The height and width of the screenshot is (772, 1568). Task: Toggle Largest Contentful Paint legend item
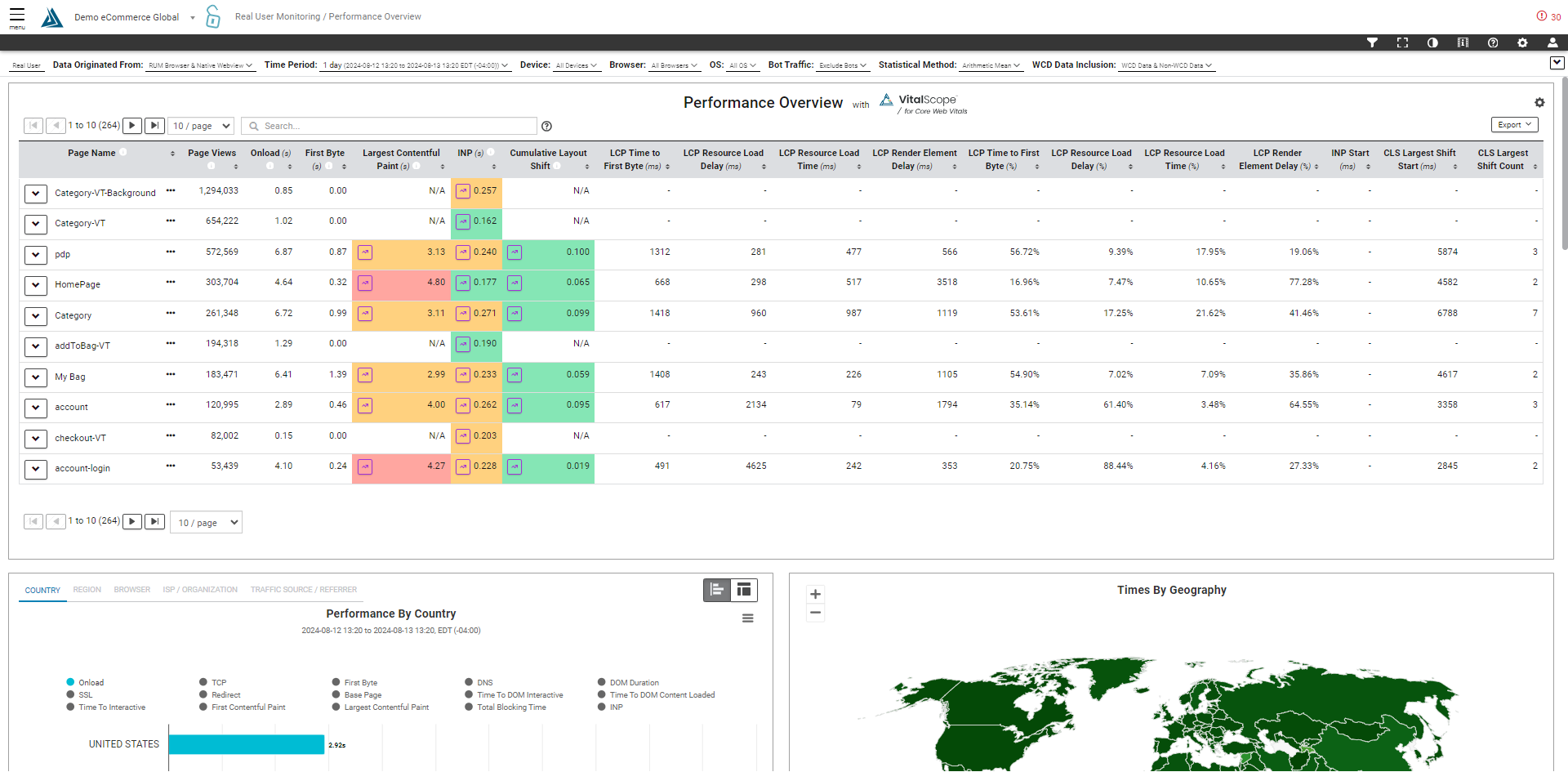381,707
